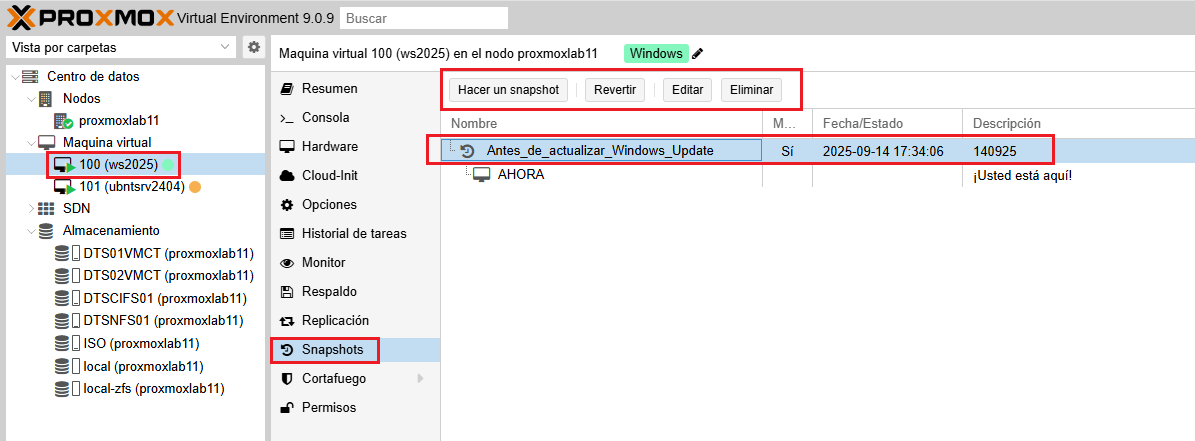Select storage local (proxmoxlab11)

(143, 366)
